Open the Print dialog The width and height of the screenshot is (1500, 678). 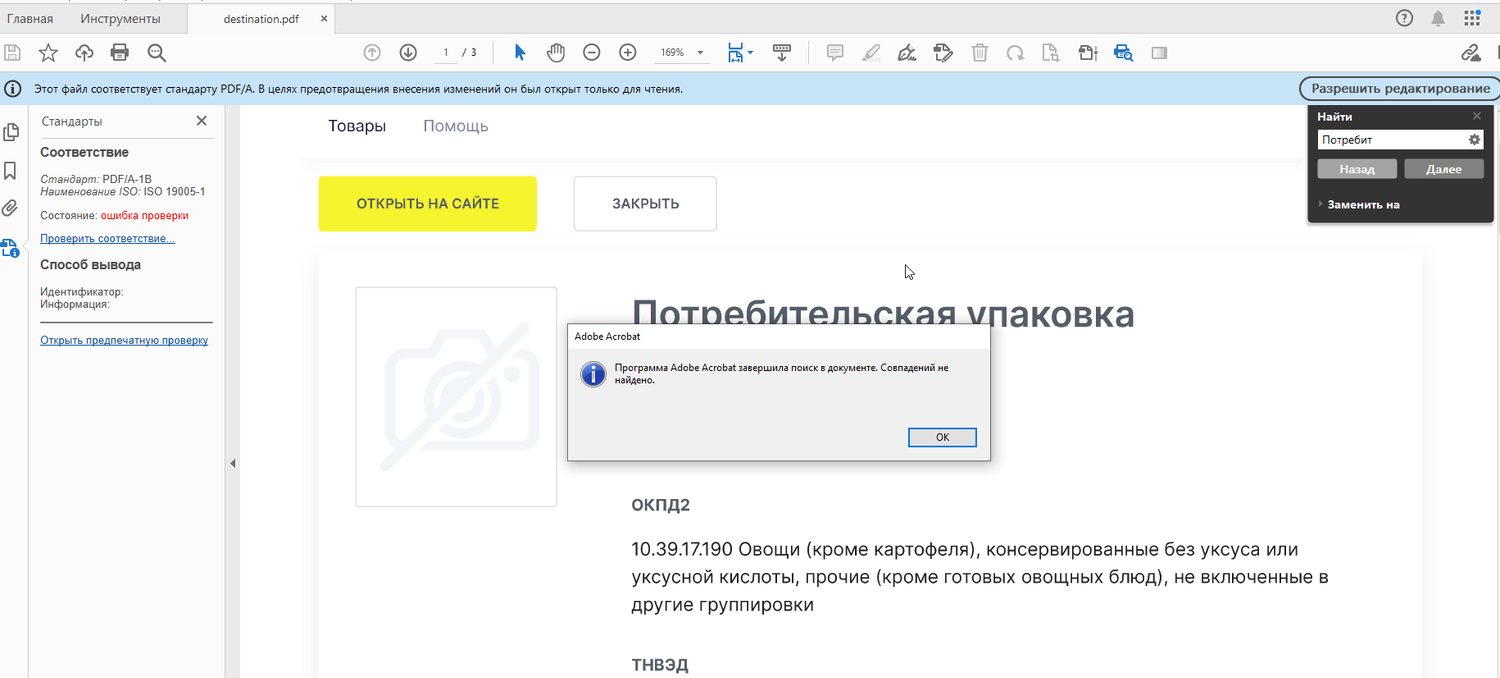pyautogui.click(x=119, y=52)
